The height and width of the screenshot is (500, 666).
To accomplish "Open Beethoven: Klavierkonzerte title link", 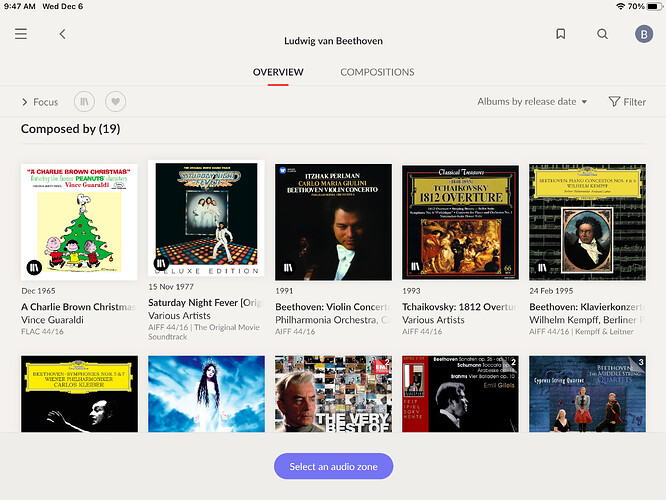I will point(587,307).
